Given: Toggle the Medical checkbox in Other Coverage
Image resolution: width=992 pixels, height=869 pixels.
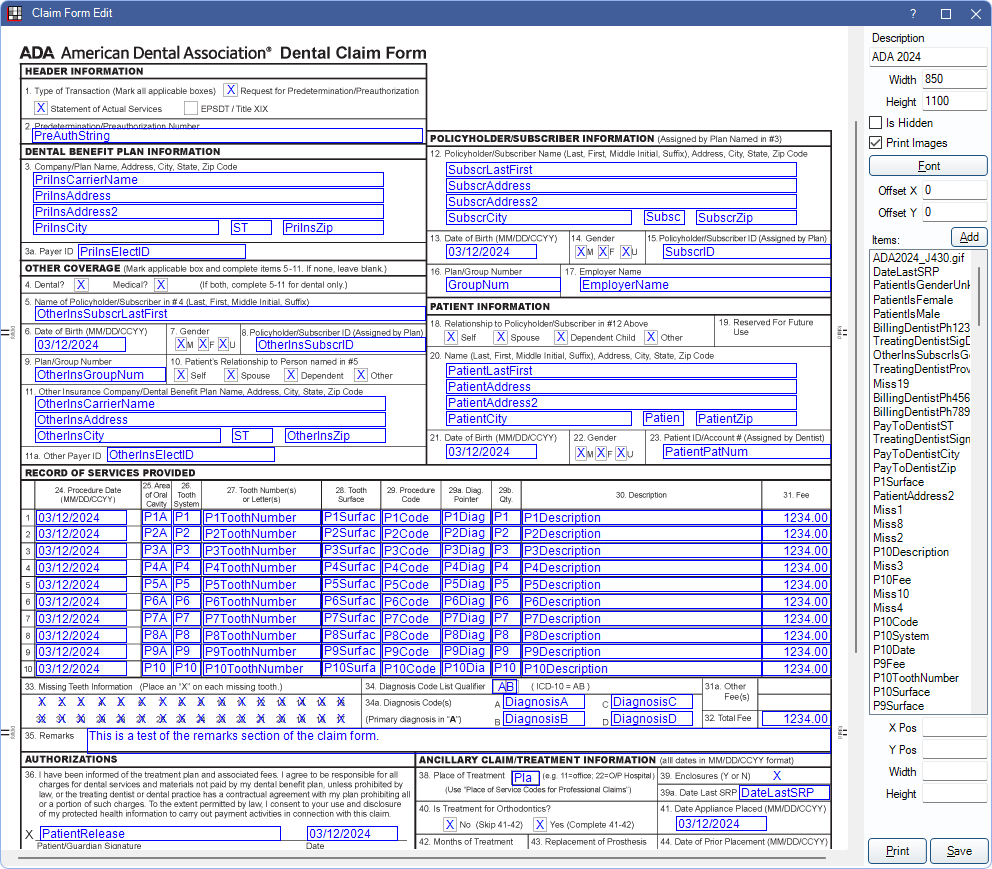Looking at the screenshot, I should click(x=161, y=284).
